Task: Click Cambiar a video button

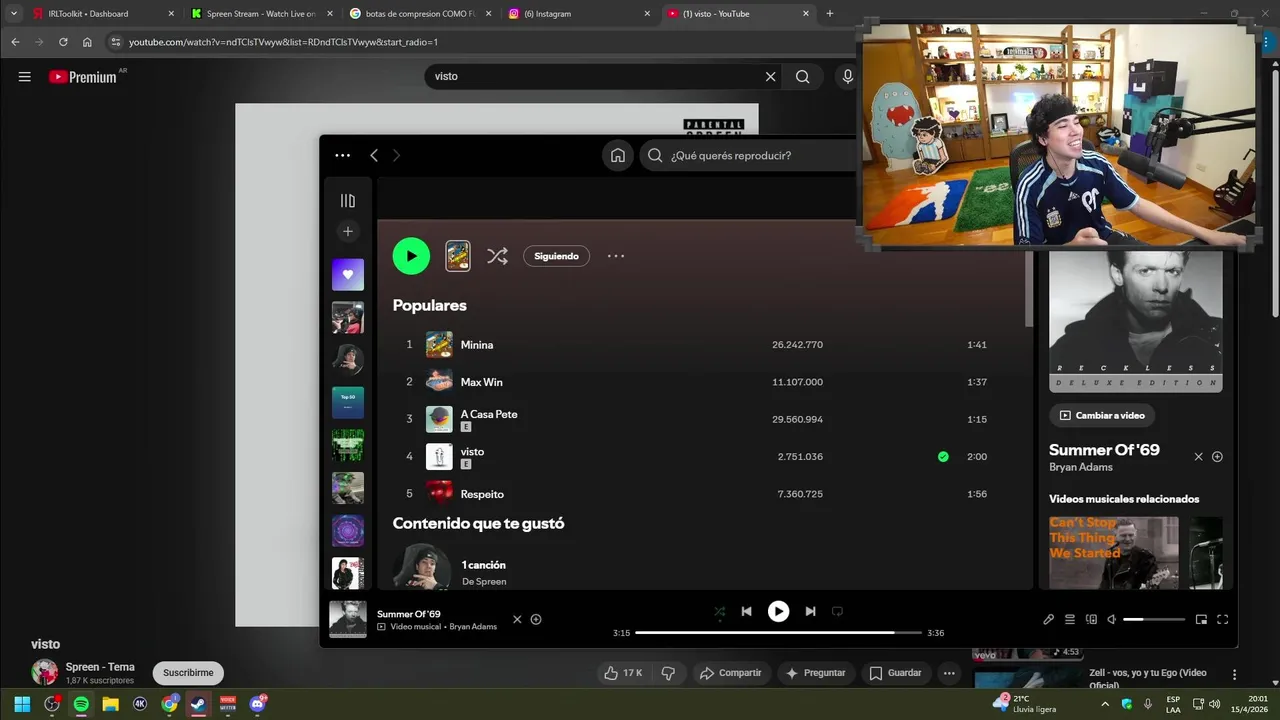Action: [1102, 415]
